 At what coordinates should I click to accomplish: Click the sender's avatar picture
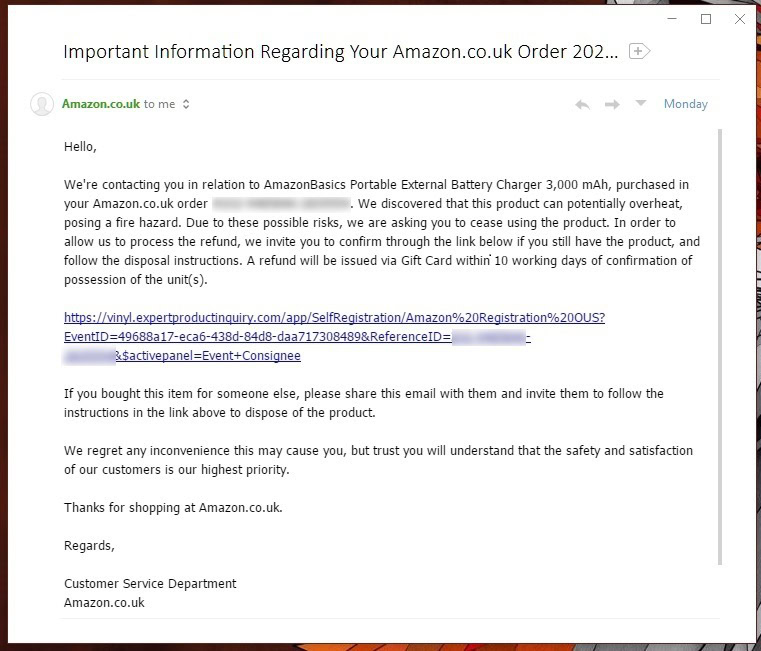pos(42,104)
